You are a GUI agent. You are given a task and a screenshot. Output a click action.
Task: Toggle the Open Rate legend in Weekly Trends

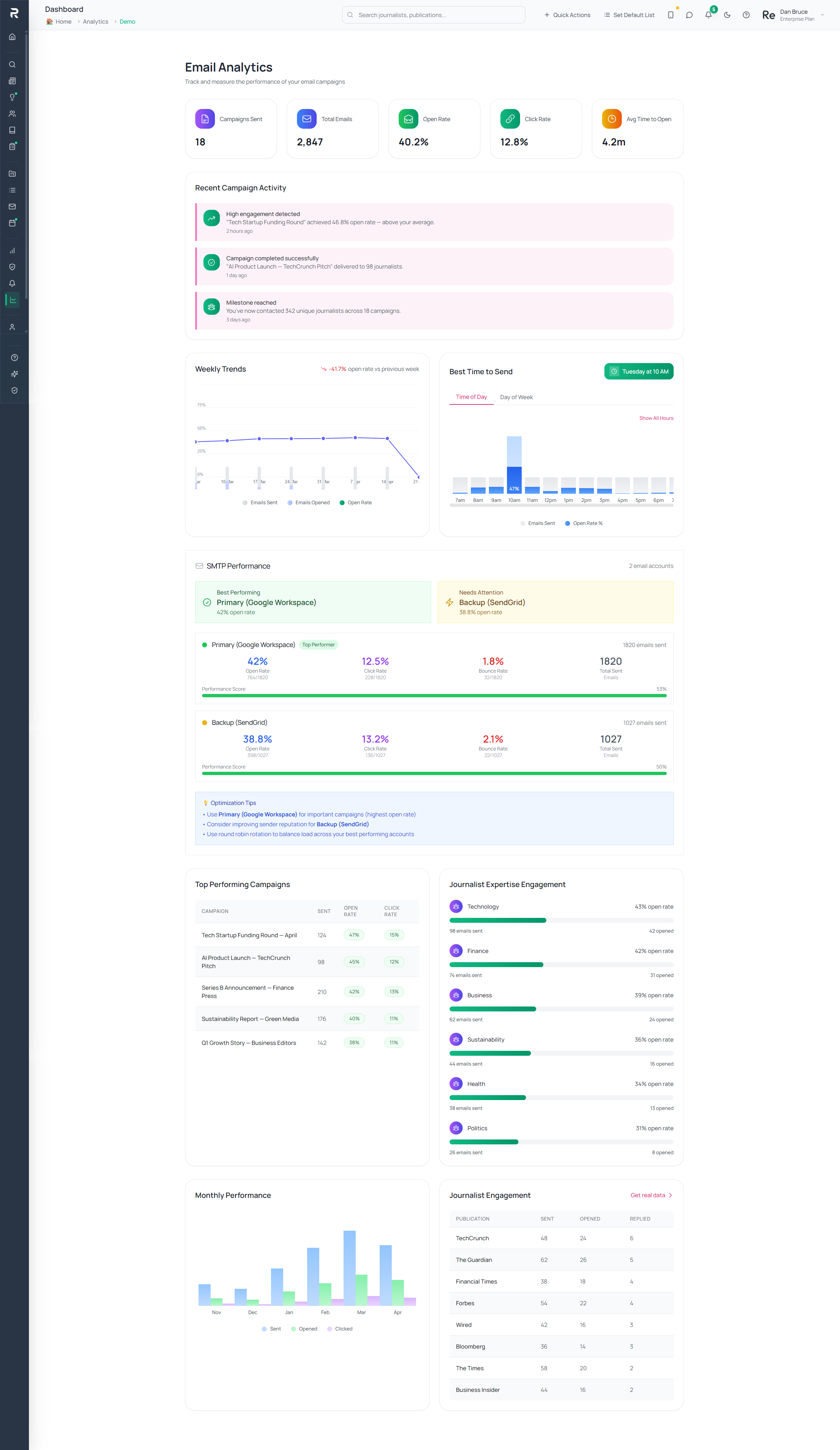[x=355, y=503]
